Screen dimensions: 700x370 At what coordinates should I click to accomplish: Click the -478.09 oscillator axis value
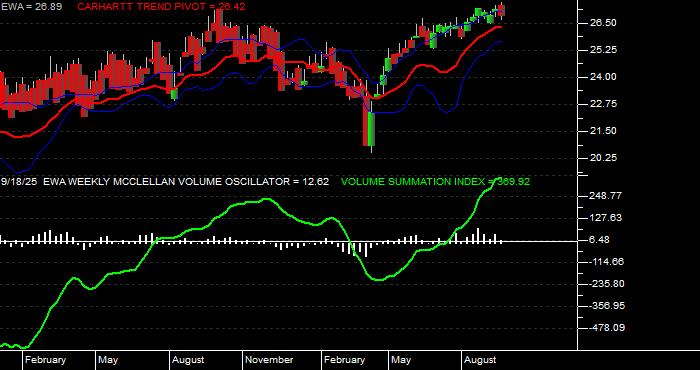coord(606,328)
